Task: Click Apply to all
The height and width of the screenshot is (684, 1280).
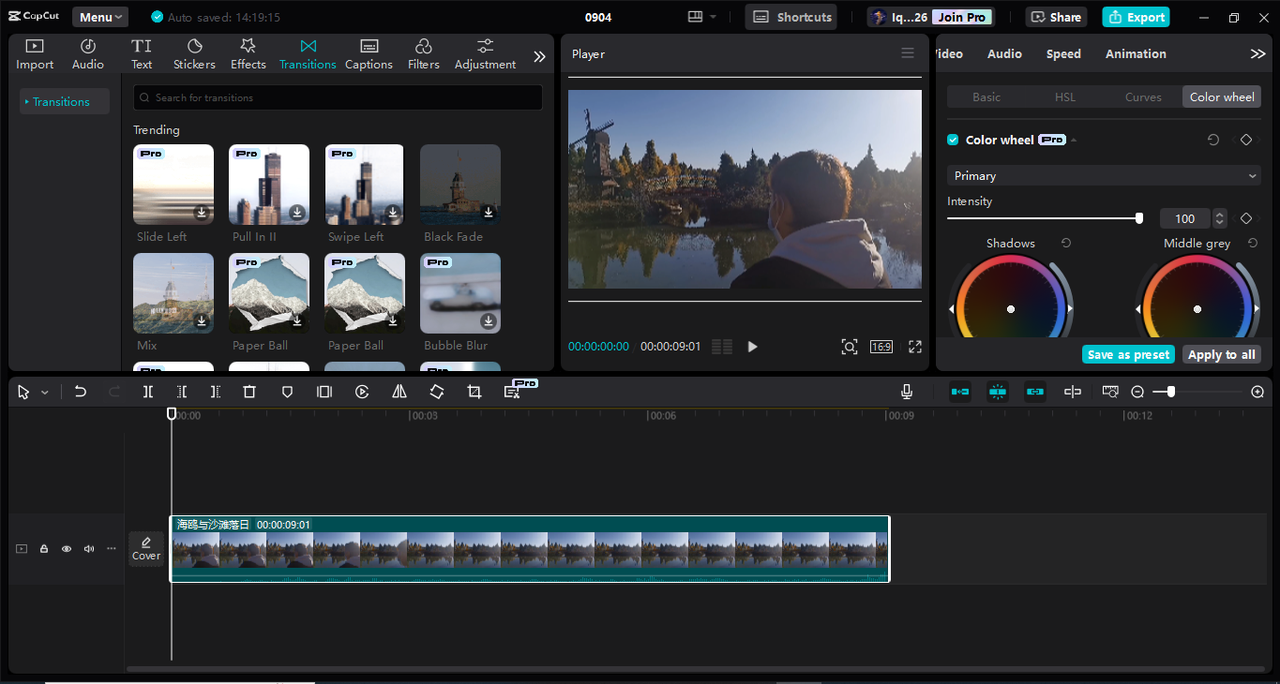Action: coord(1221,355)
